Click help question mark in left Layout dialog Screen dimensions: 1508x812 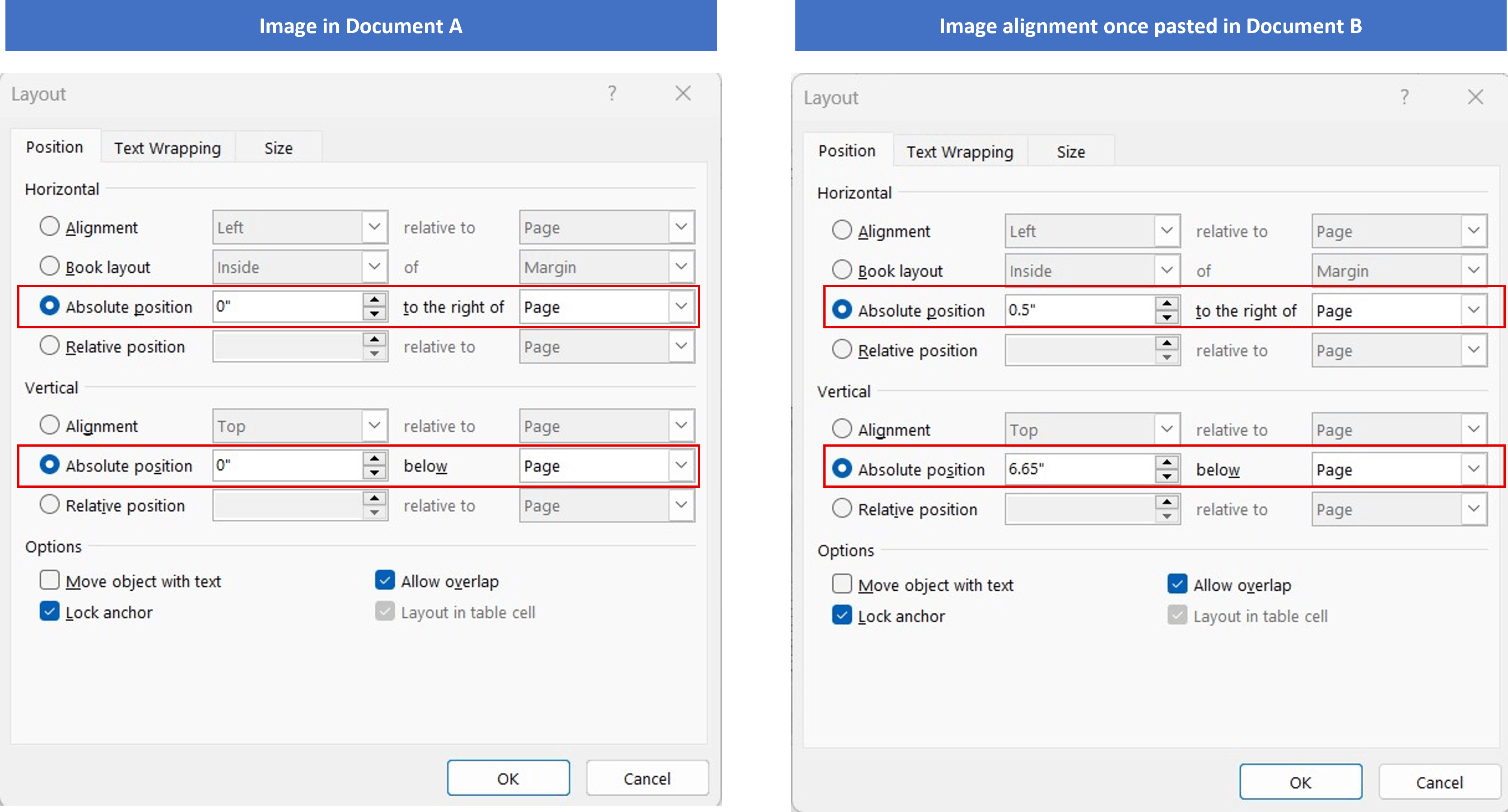[612, 93]
